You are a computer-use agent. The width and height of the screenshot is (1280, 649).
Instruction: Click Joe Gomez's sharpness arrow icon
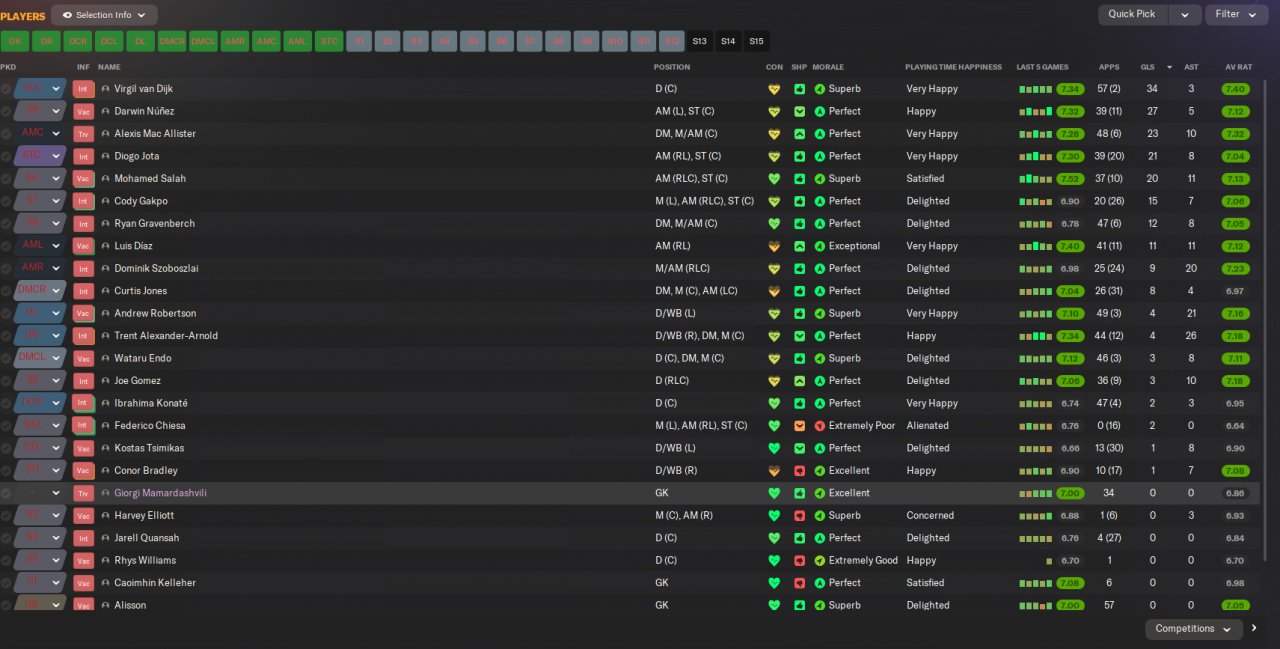tap(799, 381)
